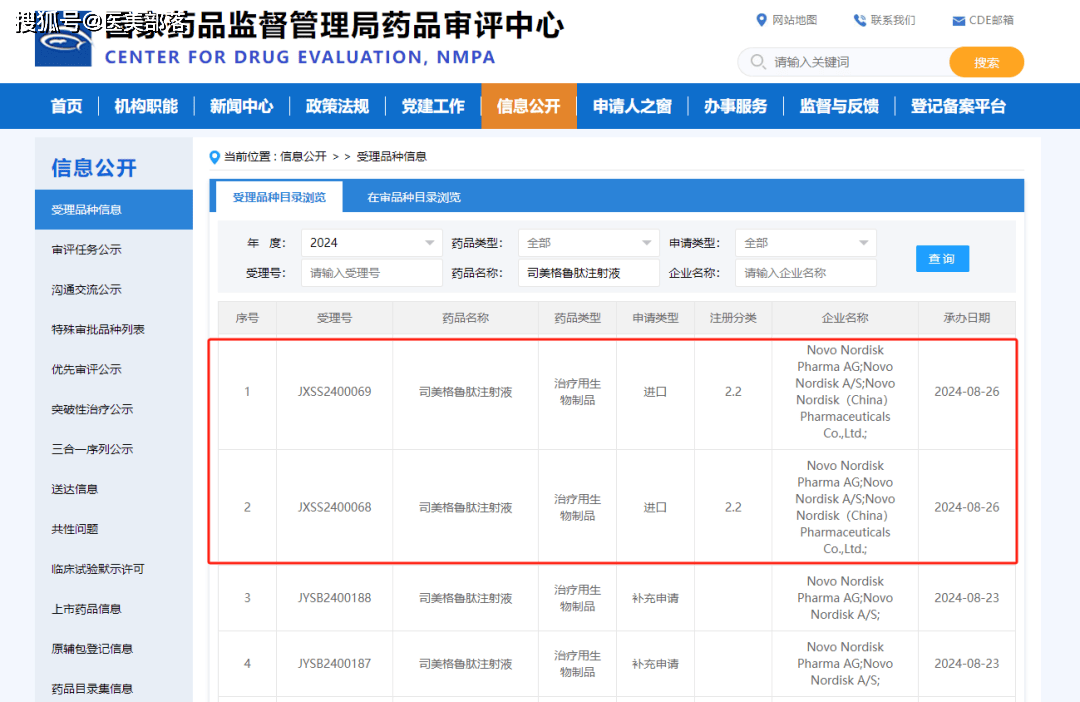Viewport: 1080px width, 702px height.
Task: Open 监督与反馈 navigation item
Action: 839,106
